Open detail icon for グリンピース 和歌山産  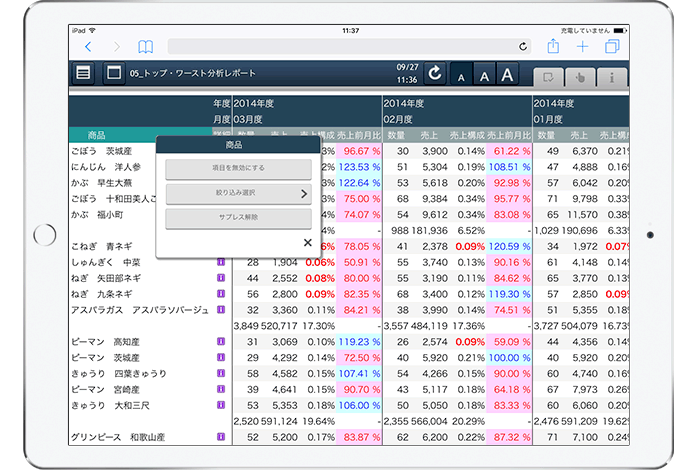(x=221, y=437)
